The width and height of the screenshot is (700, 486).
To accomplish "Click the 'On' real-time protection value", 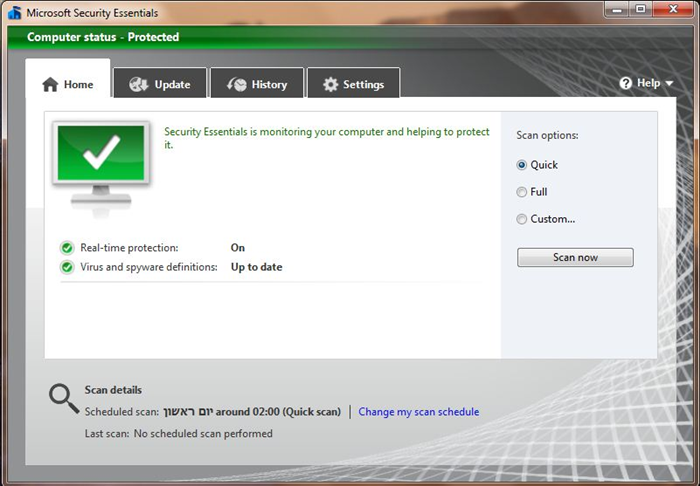I will click(x=238, y=248).
